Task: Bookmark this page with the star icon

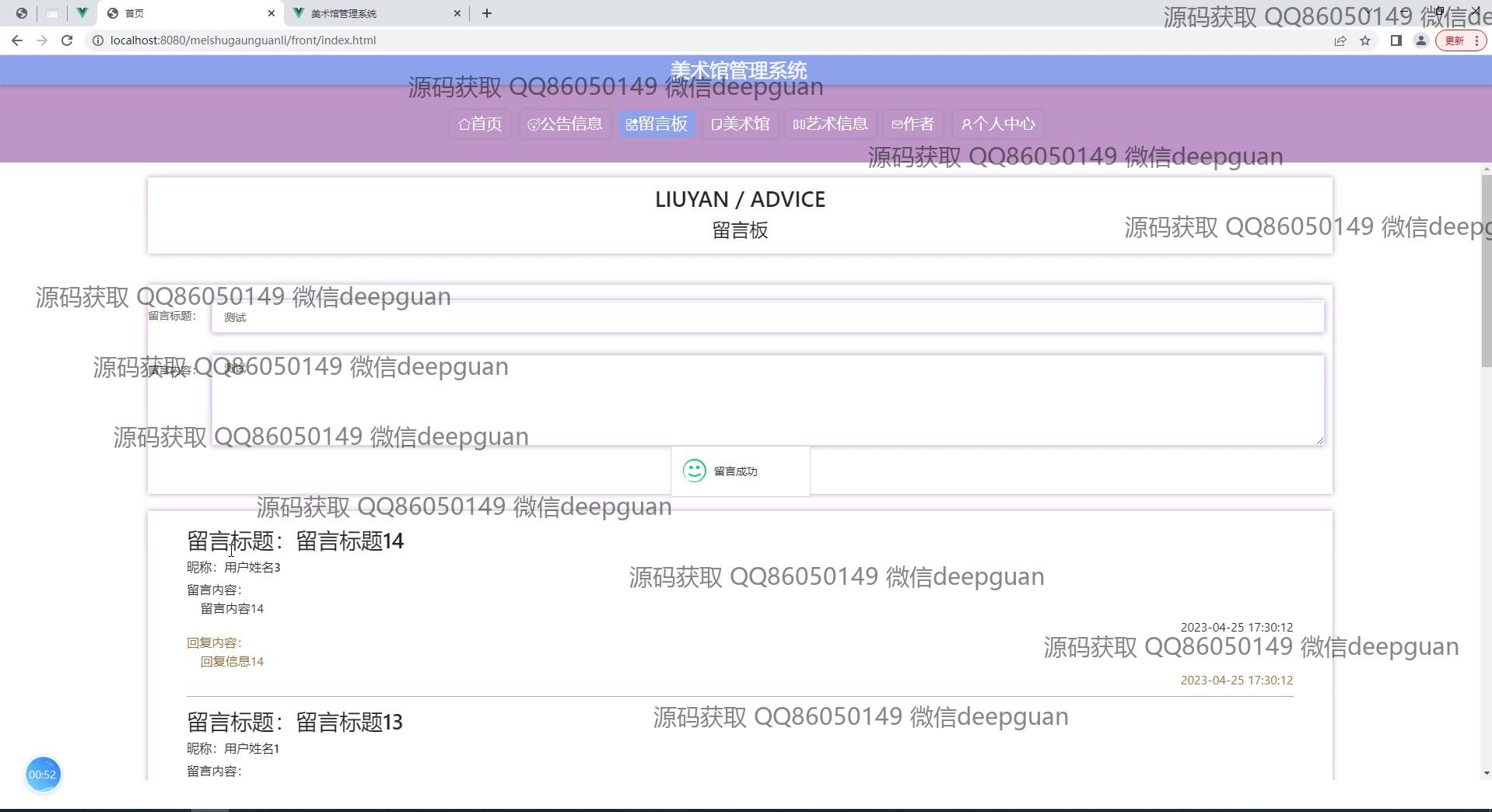Action: point(1365,40)
